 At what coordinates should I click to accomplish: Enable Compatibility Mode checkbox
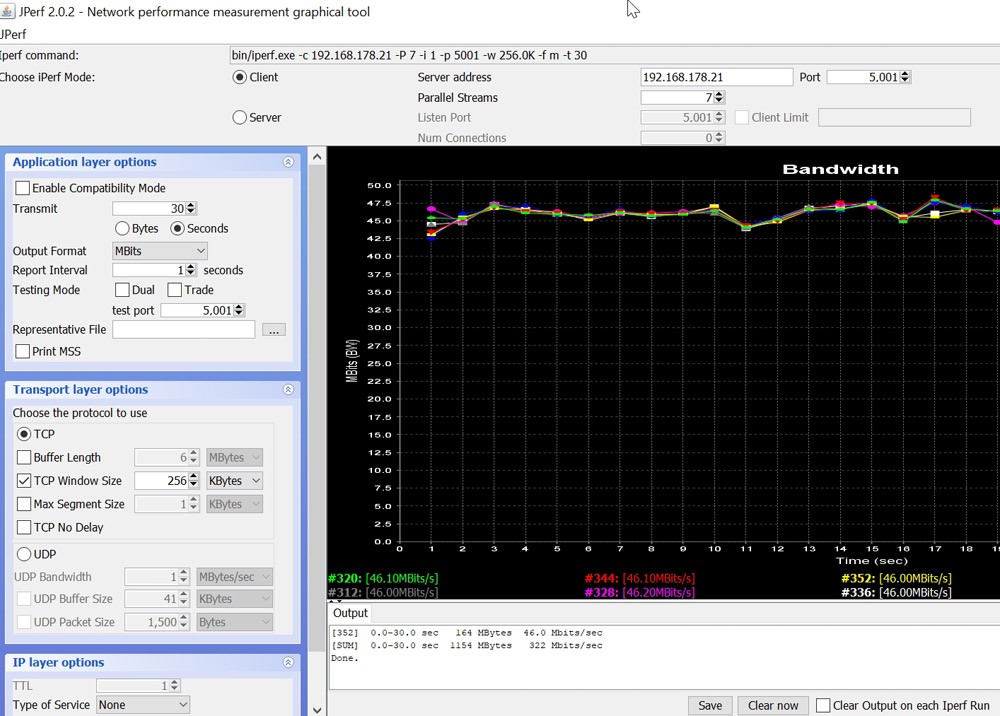[22, 188]
